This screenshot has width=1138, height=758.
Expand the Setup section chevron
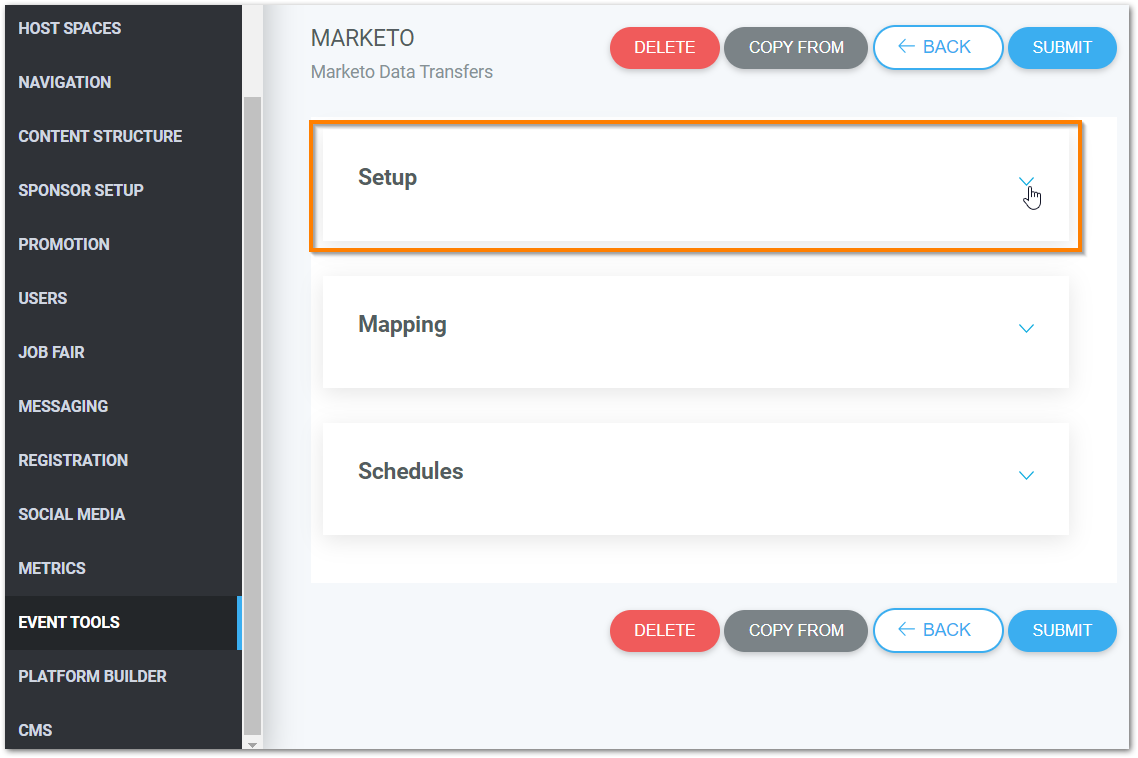1026,181
